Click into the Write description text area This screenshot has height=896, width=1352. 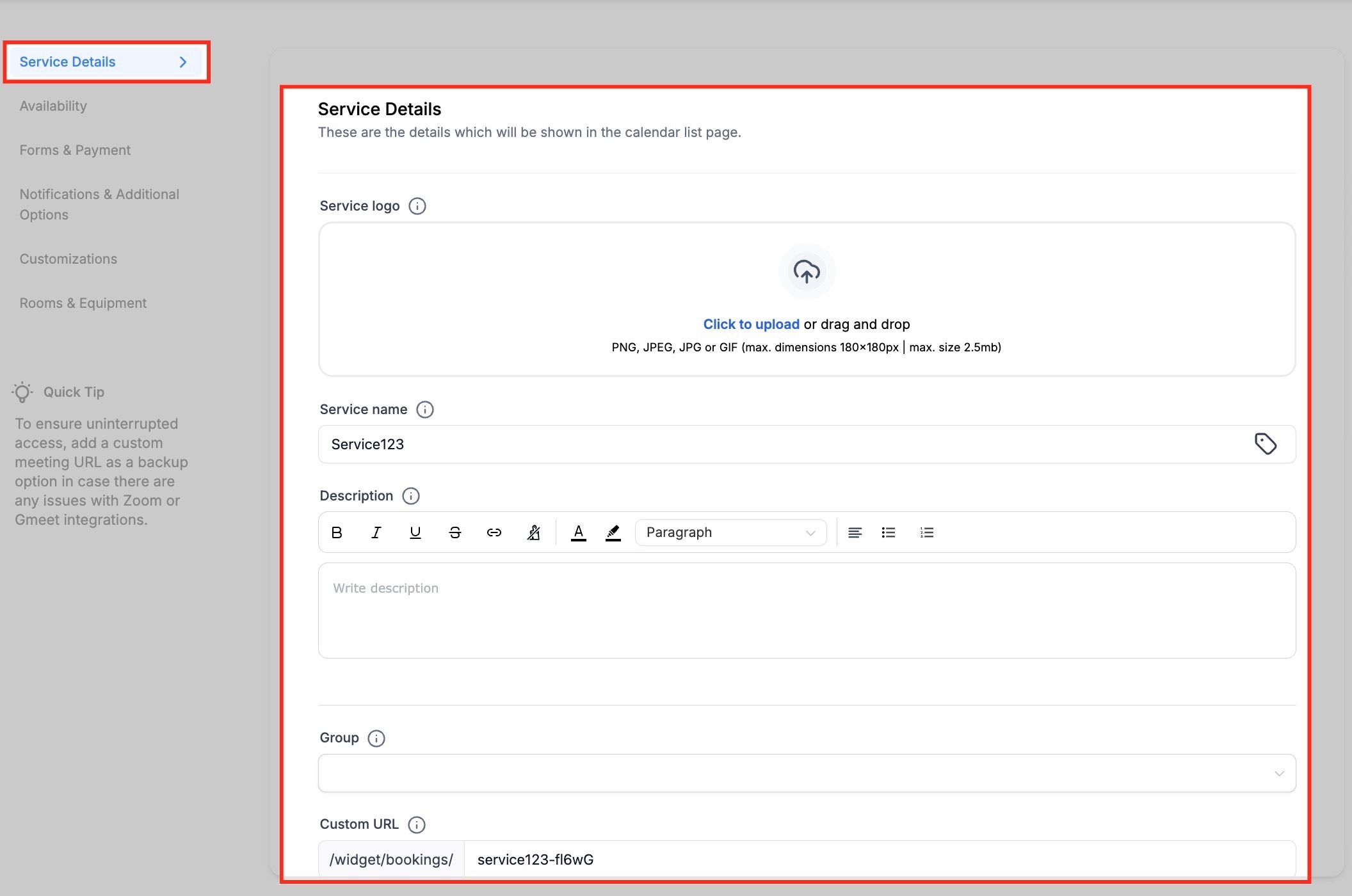807,610
